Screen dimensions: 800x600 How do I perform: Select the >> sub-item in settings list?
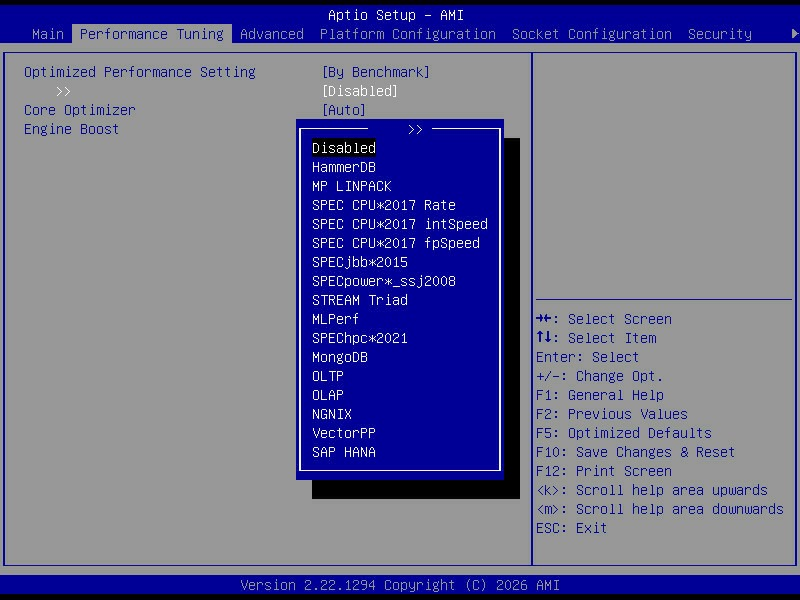point(63,91)
